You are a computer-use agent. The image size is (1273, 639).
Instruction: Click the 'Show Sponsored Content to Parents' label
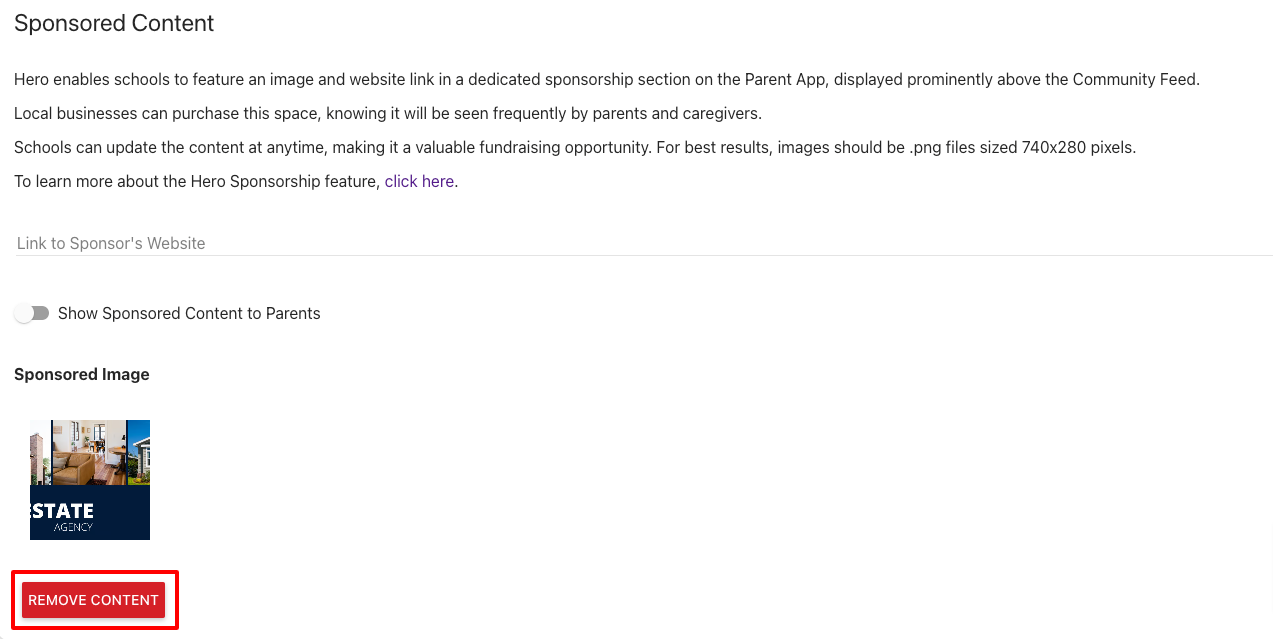pos(189,313)
